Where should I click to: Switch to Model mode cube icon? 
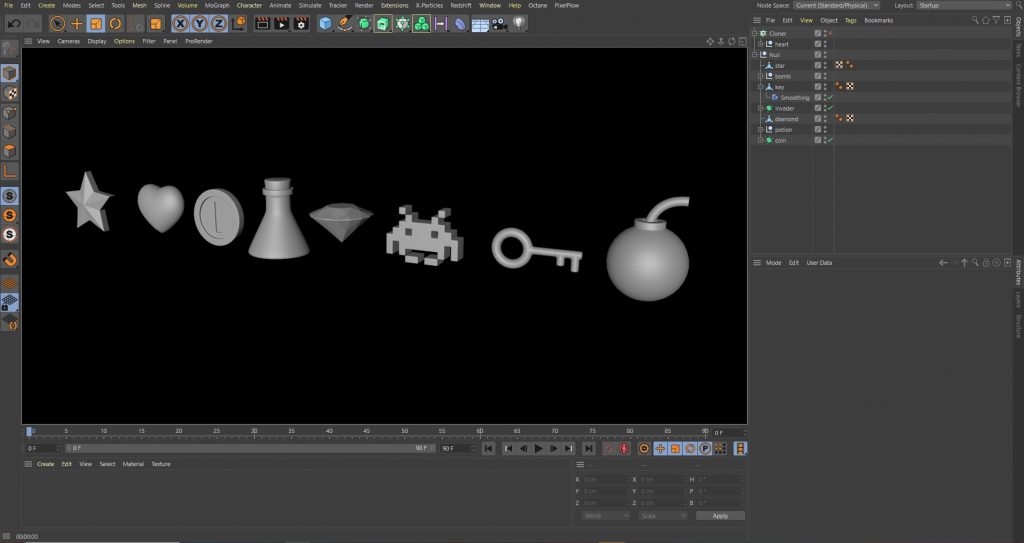point(10,73)
